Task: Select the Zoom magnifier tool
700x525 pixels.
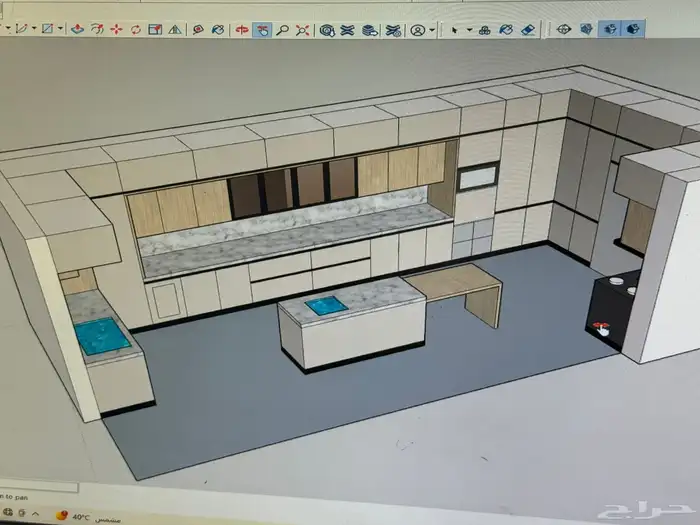Action: tap(283, 30)
